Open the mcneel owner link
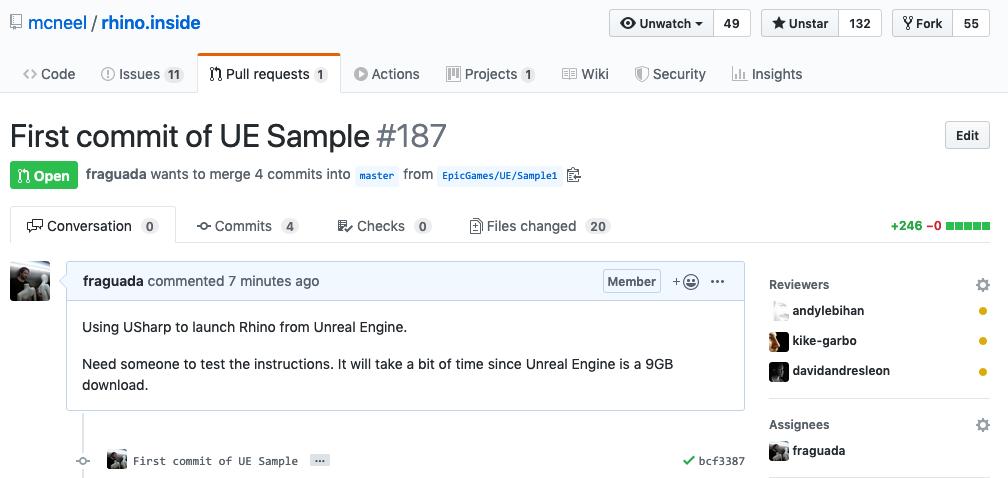 (57, 23)
